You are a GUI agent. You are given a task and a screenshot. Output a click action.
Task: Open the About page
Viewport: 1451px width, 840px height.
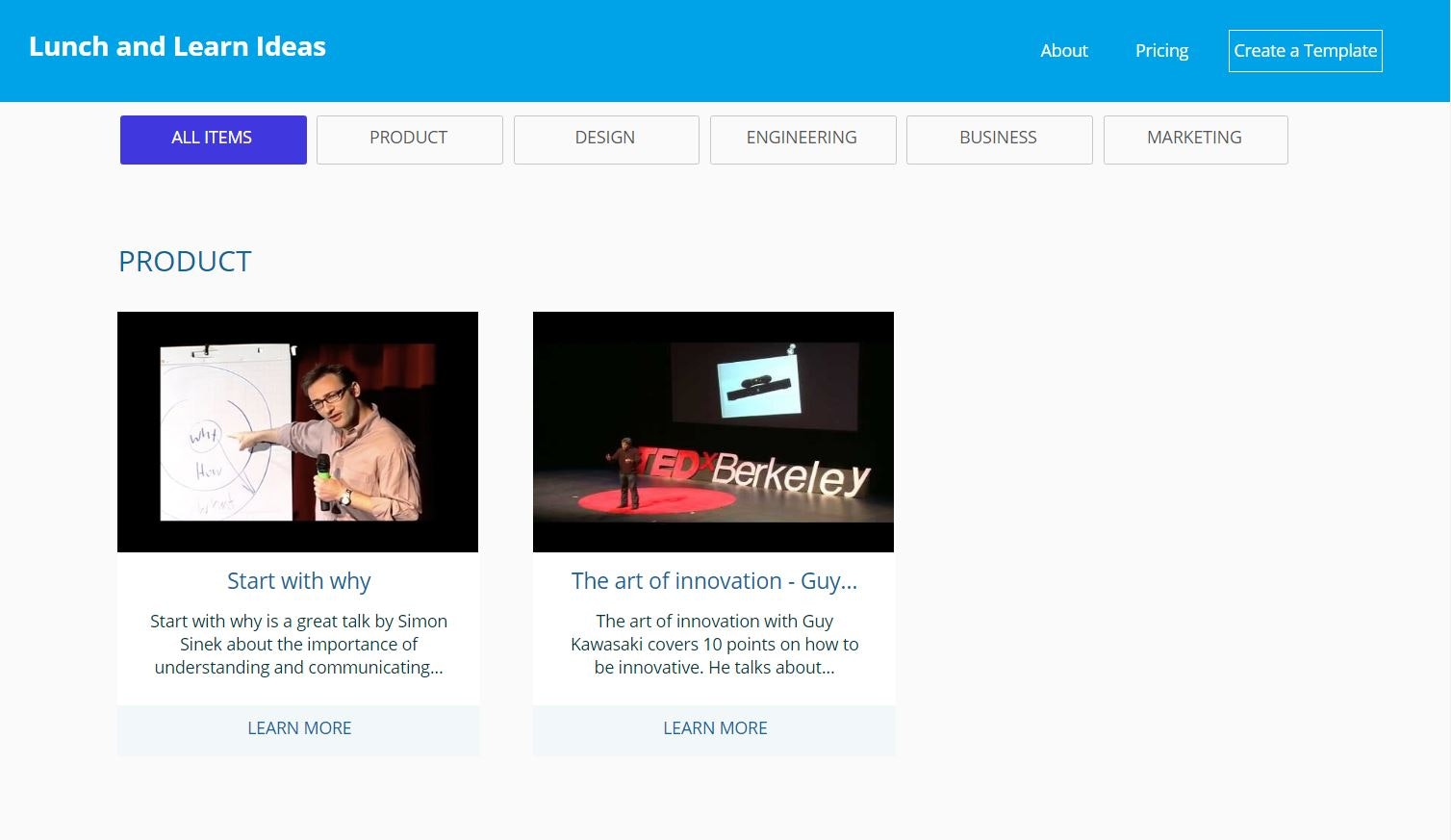pyautogui.click(x=1063, y=50)
